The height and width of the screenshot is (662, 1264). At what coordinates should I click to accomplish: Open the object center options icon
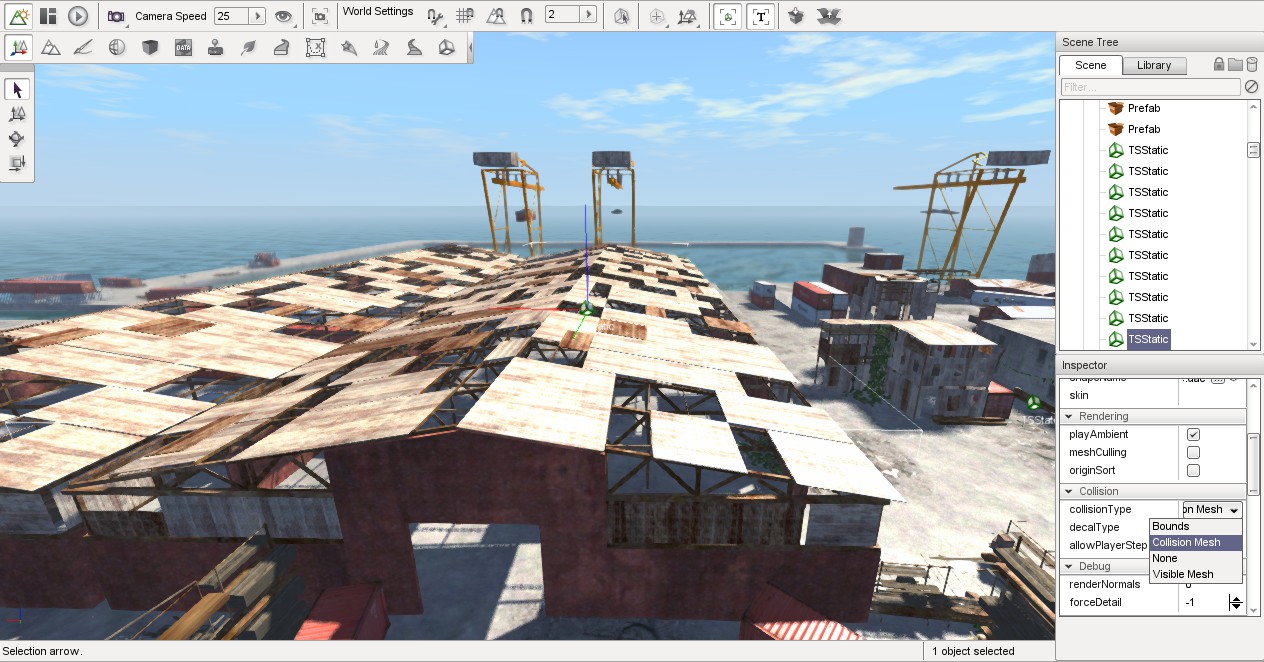coord(656,16)
